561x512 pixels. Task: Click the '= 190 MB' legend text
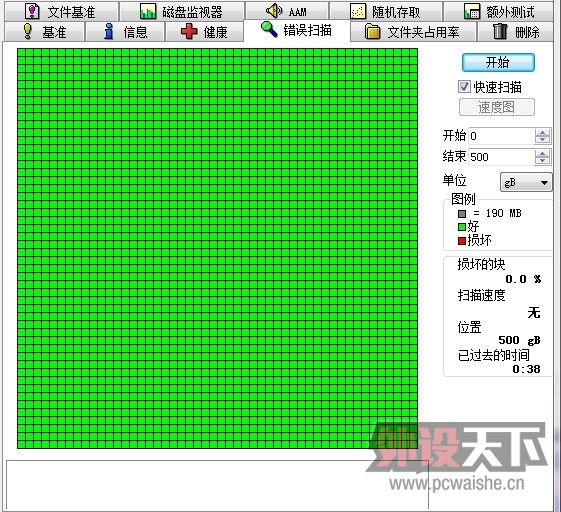point(497,213)
